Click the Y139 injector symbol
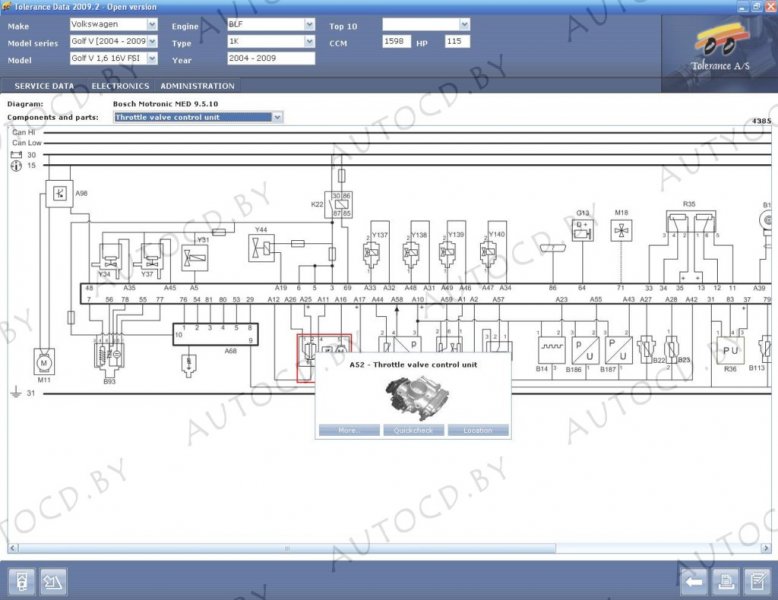Viewport: 778px width, 600px height. [447, 253]
